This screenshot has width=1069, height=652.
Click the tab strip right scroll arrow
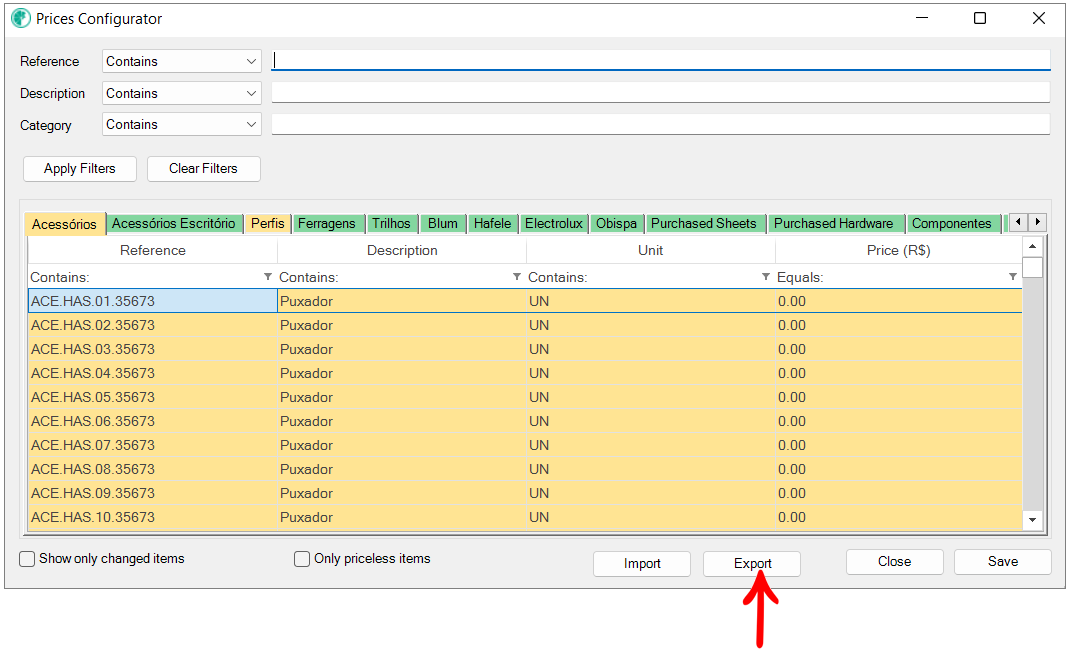coord(1037,222)
